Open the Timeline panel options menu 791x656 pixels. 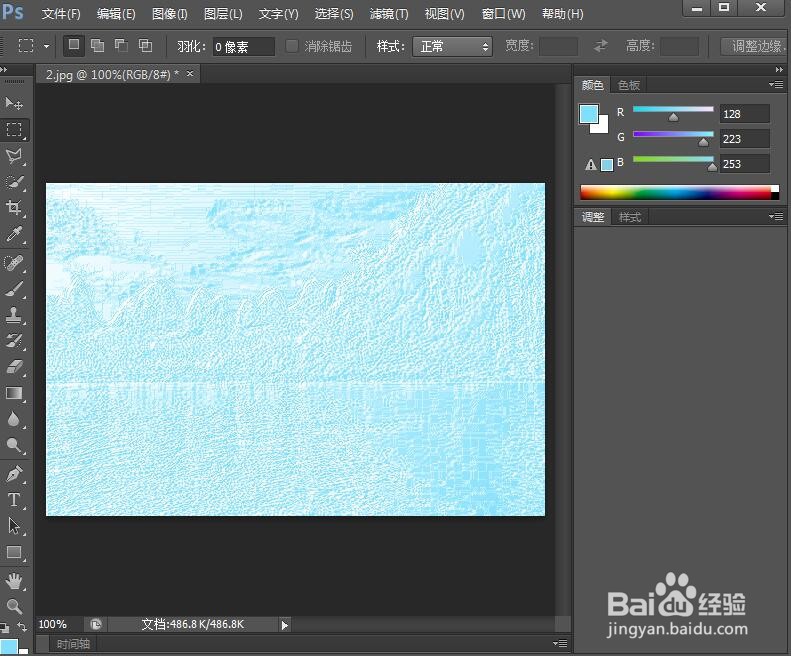point(560,643)
